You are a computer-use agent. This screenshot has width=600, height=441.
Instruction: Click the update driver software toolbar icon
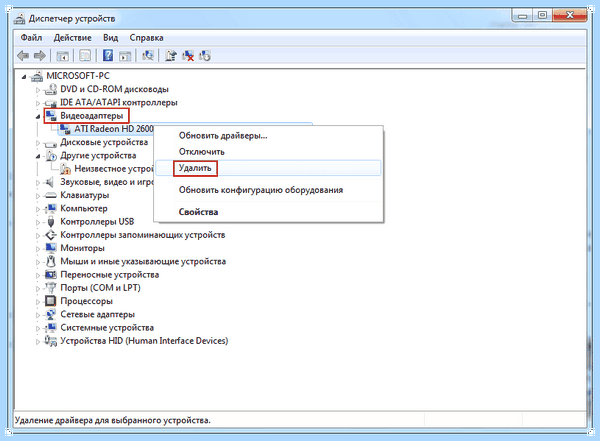pos(171,56)
